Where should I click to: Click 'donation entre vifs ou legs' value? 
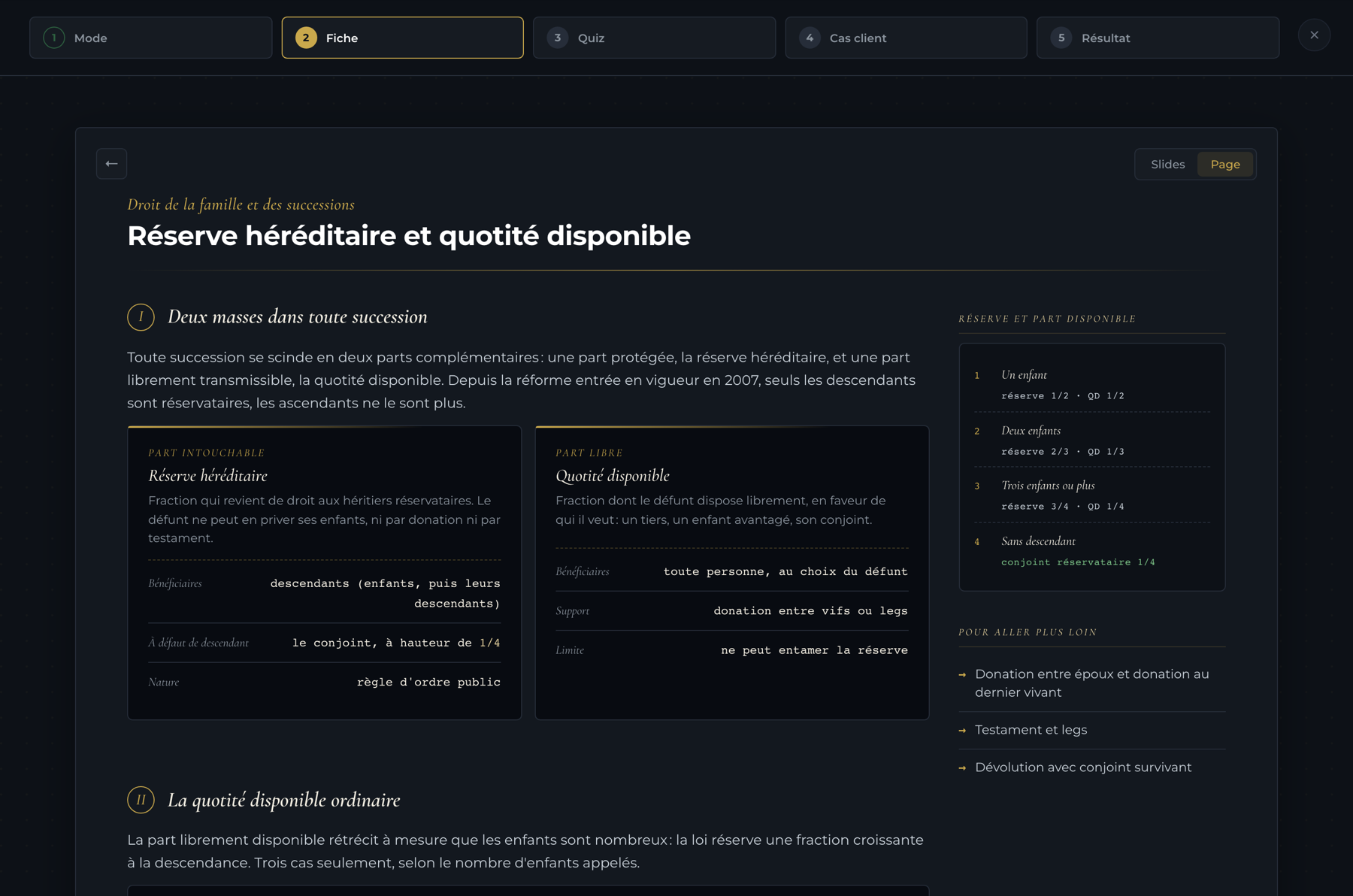tap(810, 610)
